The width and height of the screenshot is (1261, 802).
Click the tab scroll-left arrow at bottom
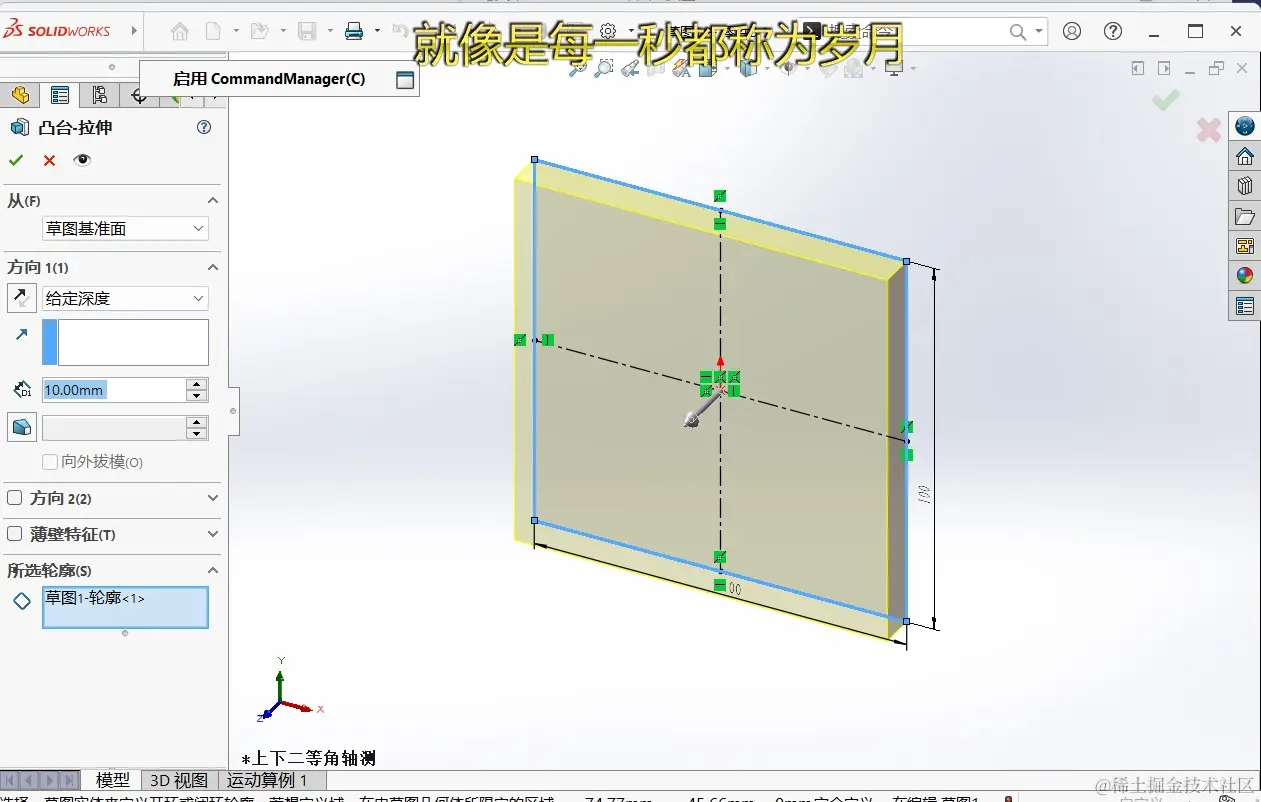[29, 780]
